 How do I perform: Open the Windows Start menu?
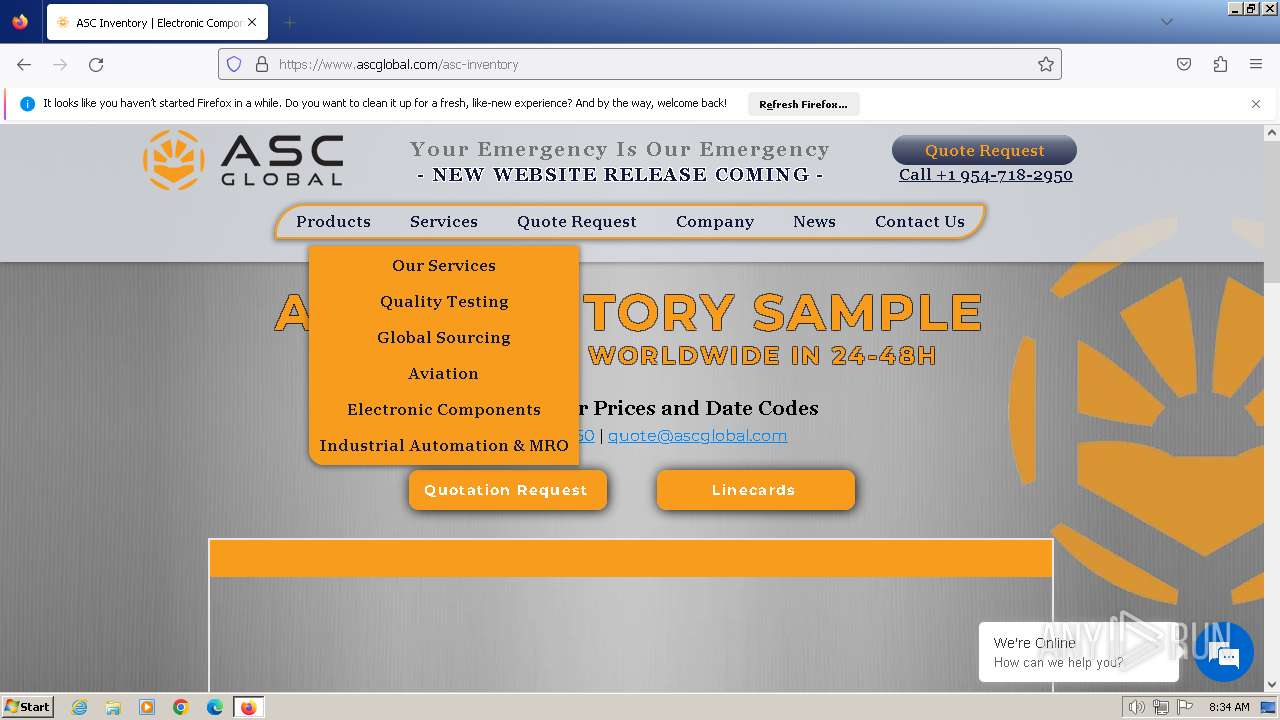(x=27, y=707)
